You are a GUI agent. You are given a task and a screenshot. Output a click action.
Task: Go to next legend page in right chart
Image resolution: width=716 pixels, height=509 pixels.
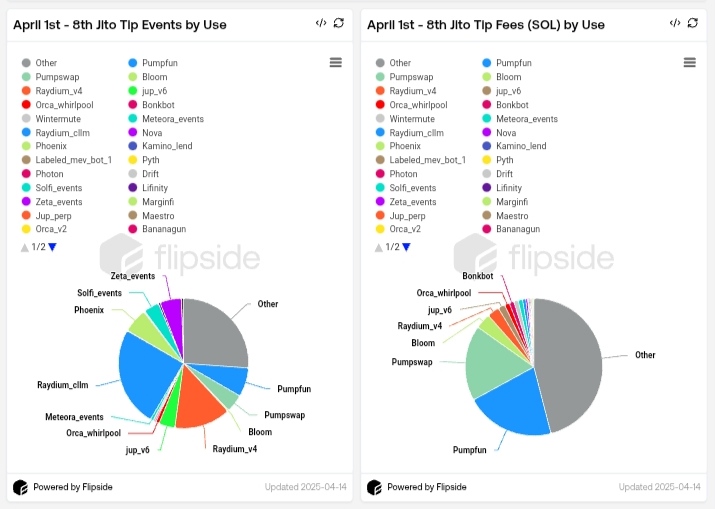(406, 247)
